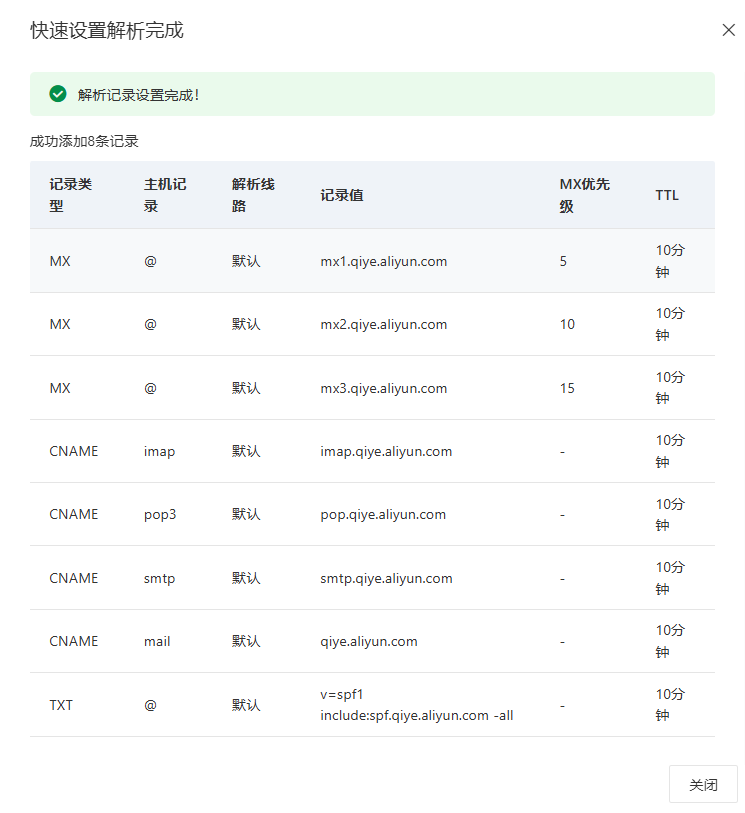Select the mx2.qiye.aliyun.com record value

[384, 325]
